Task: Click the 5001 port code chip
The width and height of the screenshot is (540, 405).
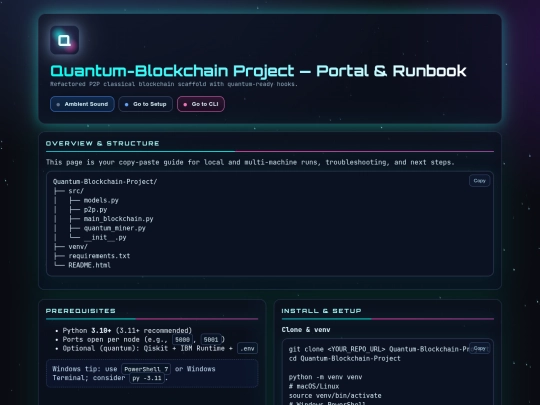Action: [x=211, y=340]
